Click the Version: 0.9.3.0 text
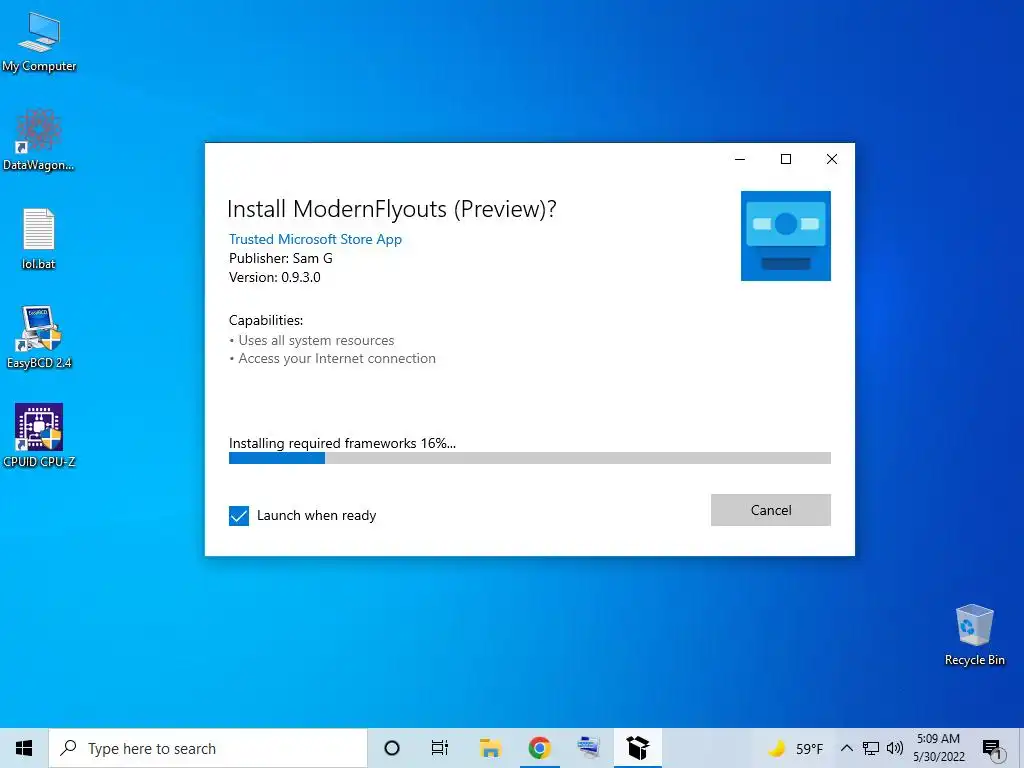The width and height of the screenshot is (1024, 768). [x=274, y=277]
